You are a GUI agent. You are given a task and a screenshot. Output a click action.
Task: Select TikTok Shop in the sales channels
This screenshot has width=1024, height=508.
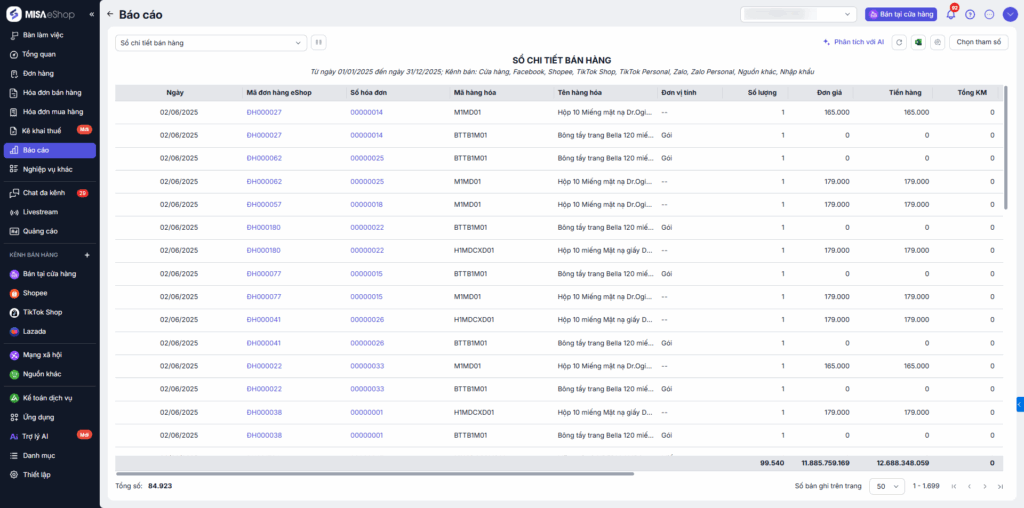pos(42,312)
